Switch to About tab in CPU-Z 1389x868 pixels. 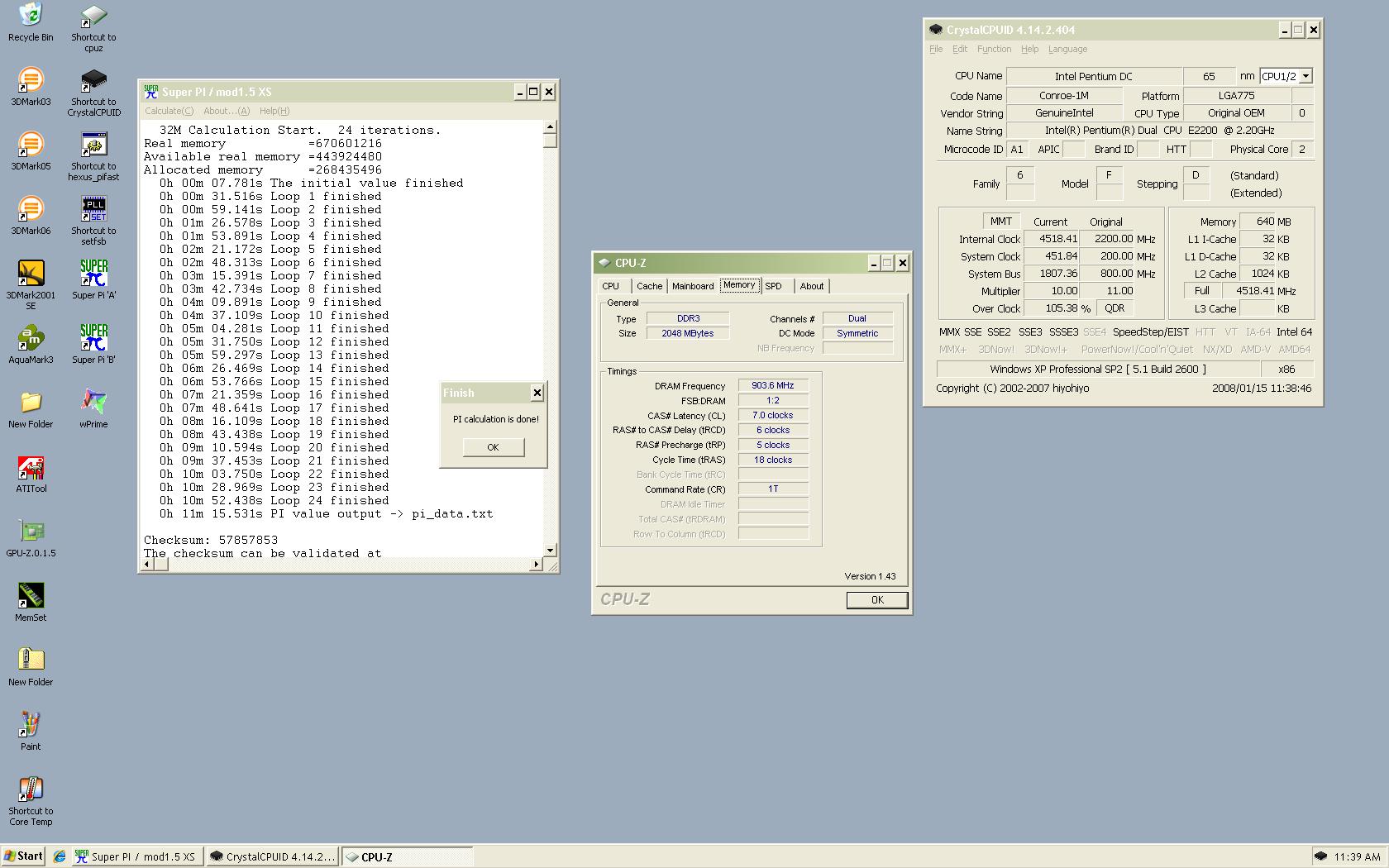[812, 286]
